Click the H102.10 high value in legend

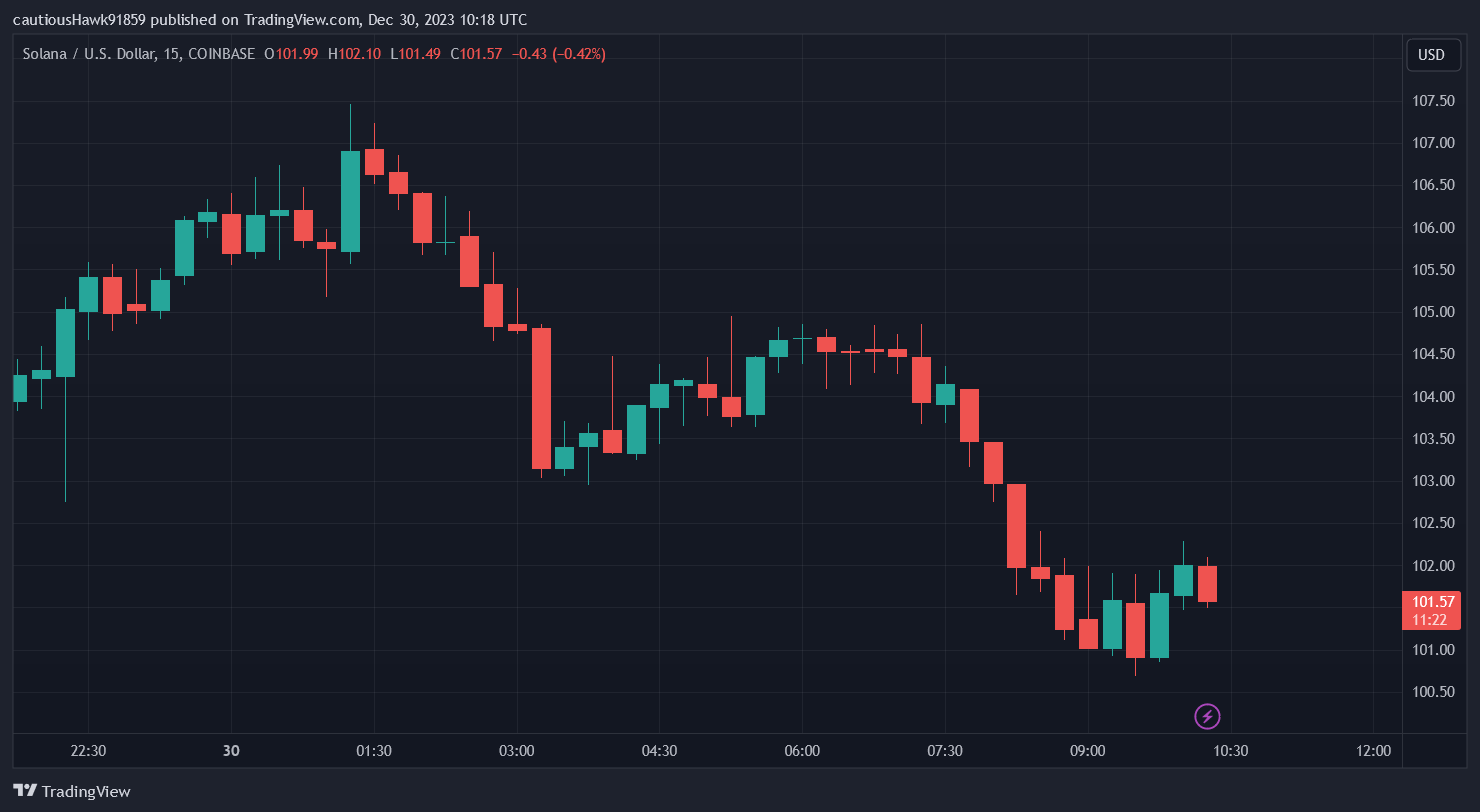coord(354,54)
